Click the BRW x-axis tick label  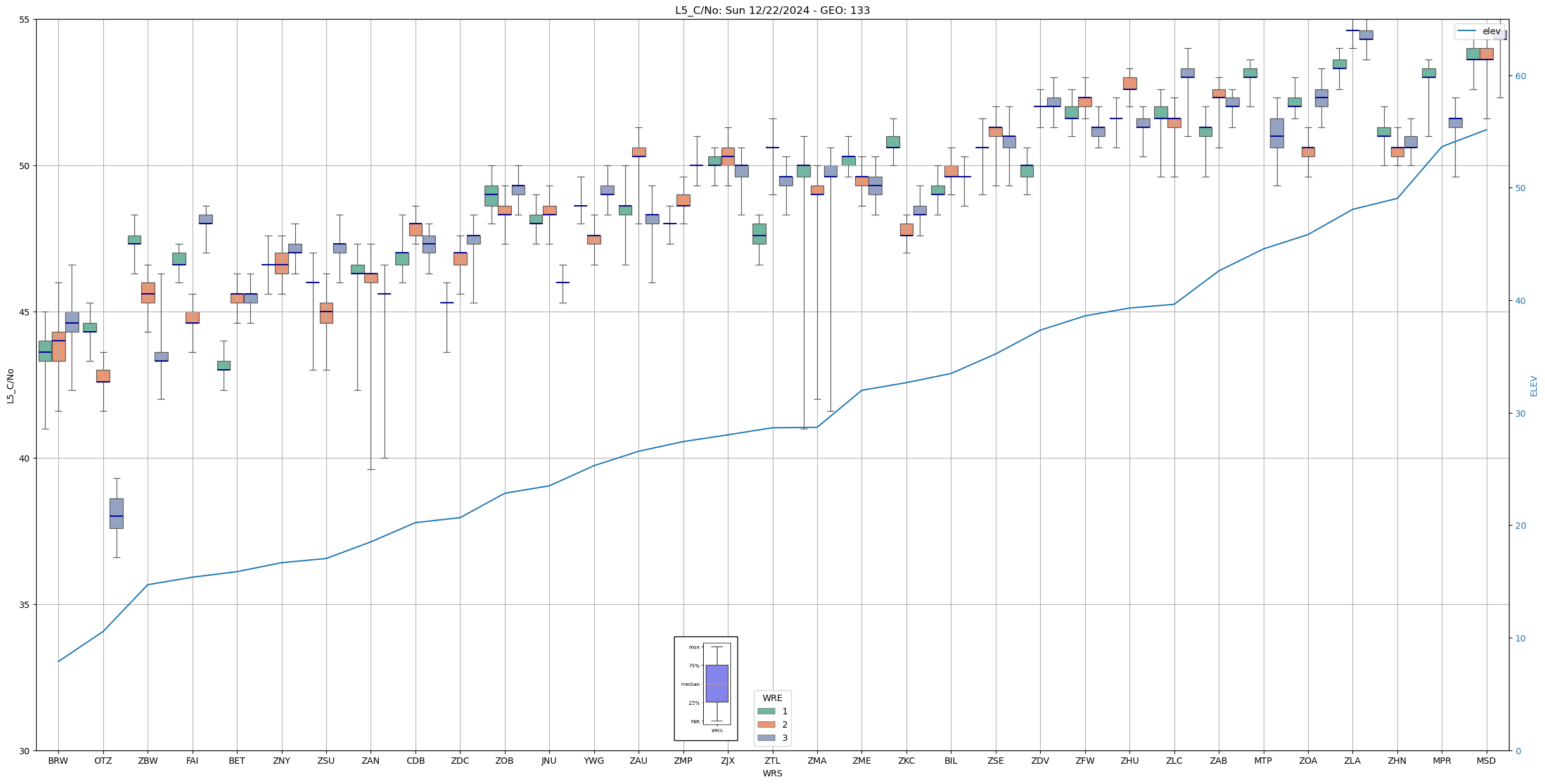click(x=58, y=761)
